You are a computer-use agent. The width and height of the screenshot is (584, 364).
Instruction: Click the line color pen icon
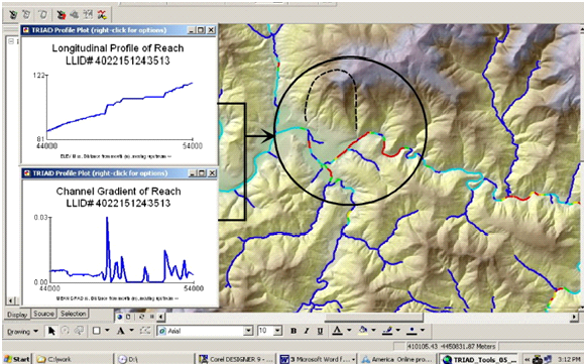[388, 330]
